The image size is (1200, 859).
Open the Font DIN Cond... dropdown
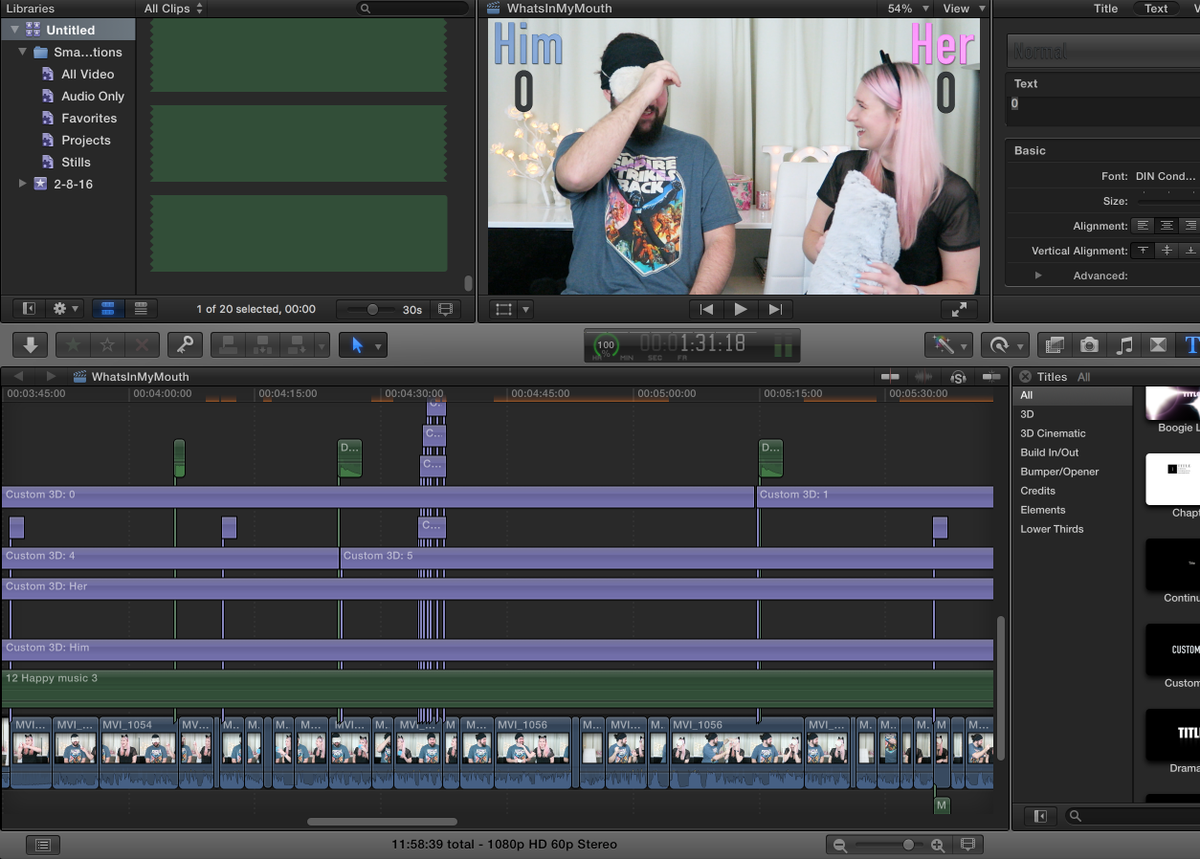tap(1166, 176)
